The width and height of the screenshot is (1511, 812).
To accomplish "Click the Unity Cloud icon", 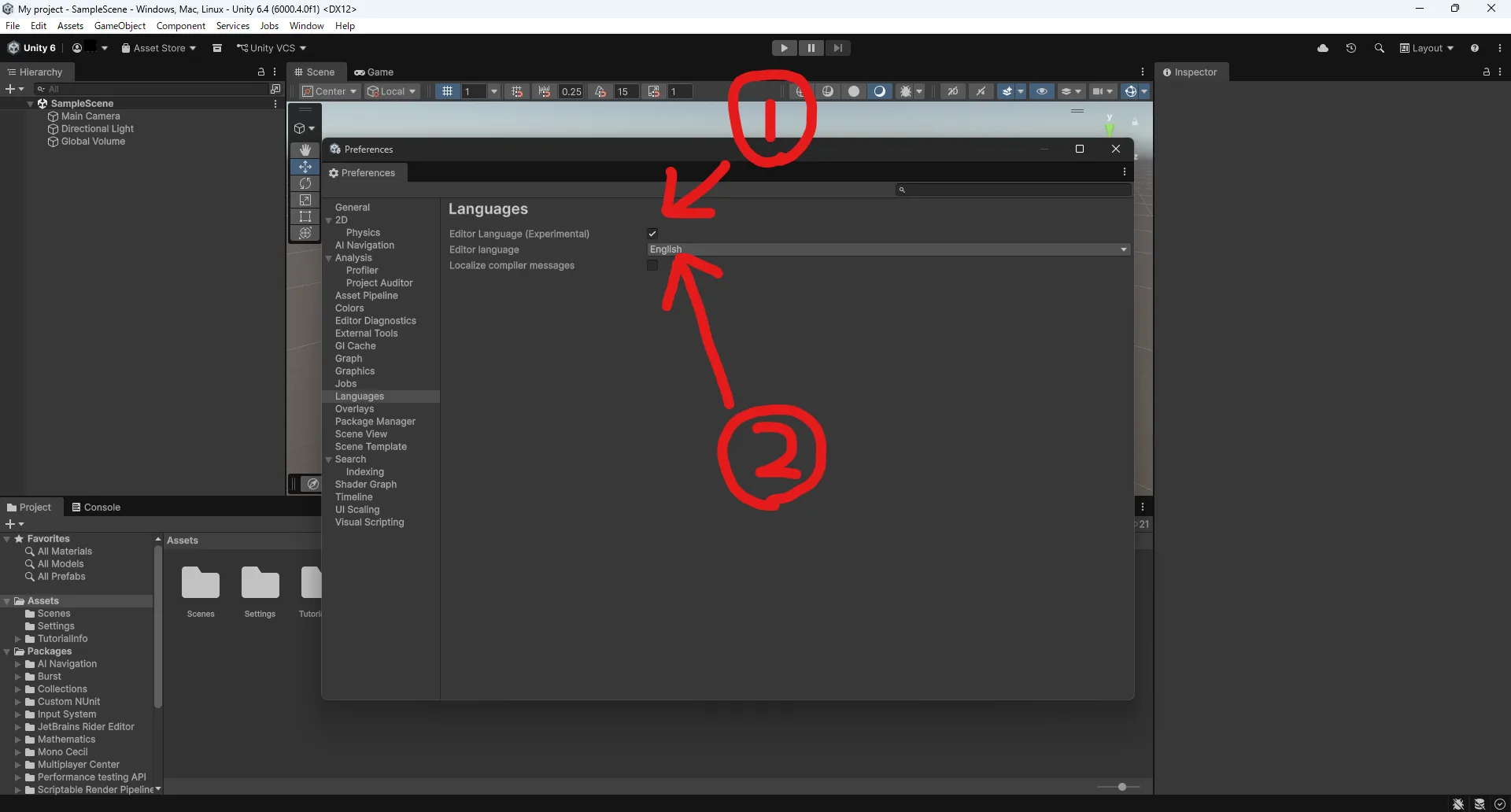I will click(x=1324, y=48).
